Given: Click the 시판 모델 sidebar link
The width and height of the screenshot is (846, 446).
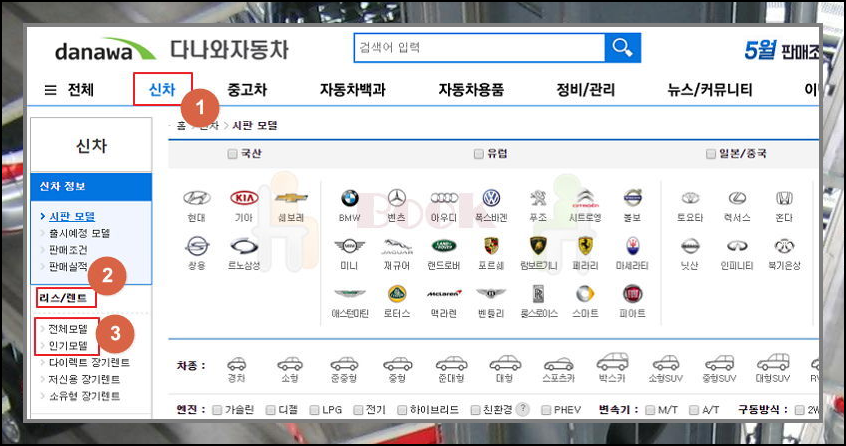Looking at the screenshot, I should tap(72, 217).
